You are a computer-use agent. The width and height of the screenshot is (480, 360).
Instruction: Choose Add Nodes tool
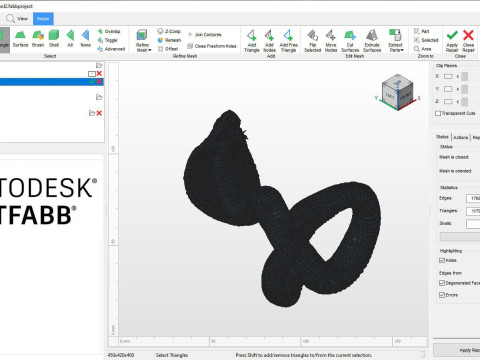click(269, 41)
